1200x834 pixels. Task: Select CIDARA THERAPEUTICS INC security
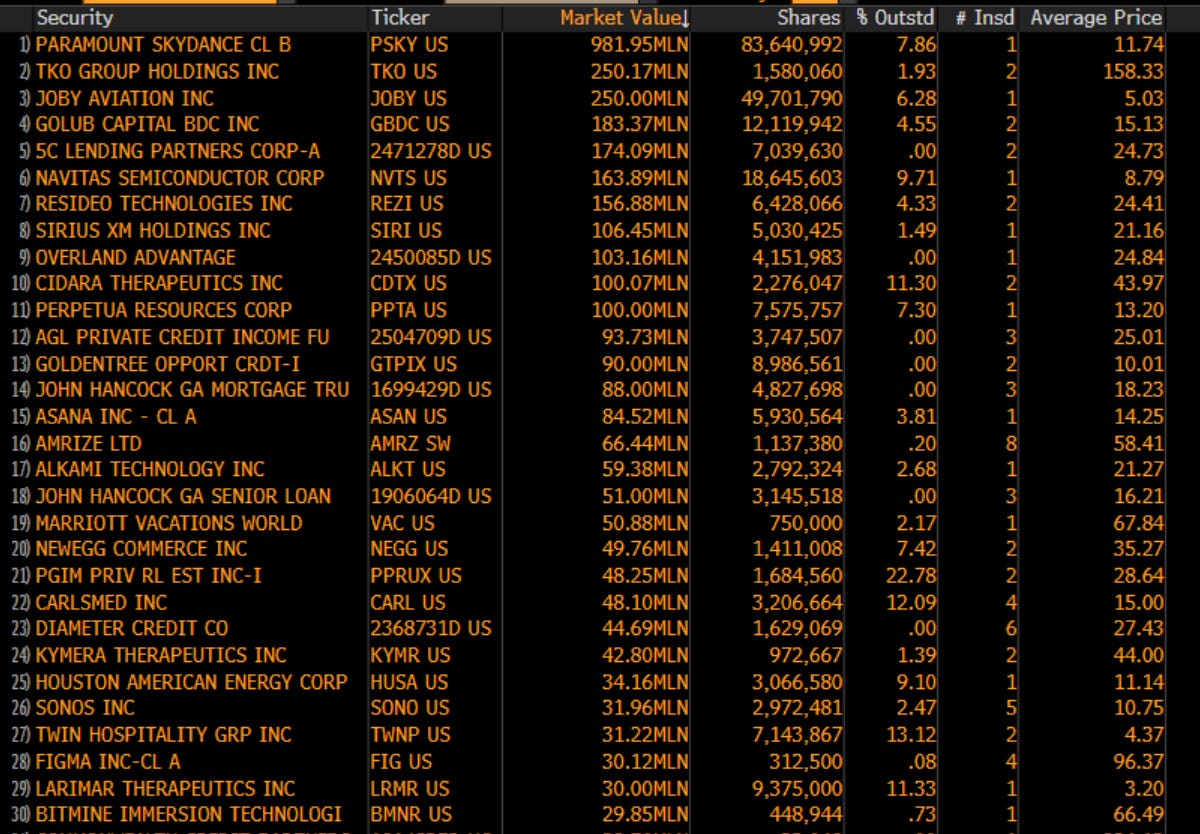point(159,284)
